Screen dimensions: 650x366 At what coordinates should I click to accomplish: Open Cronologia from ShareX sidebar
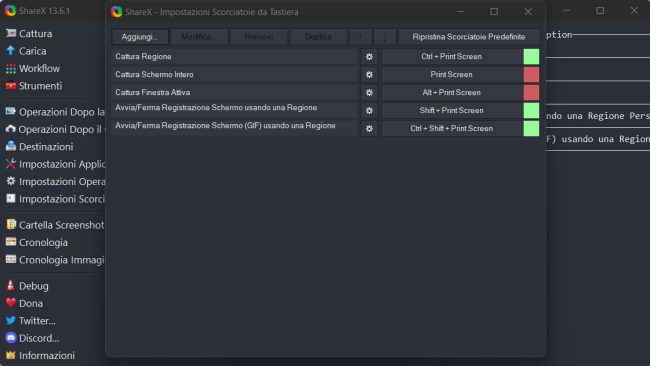click(43, 242)
